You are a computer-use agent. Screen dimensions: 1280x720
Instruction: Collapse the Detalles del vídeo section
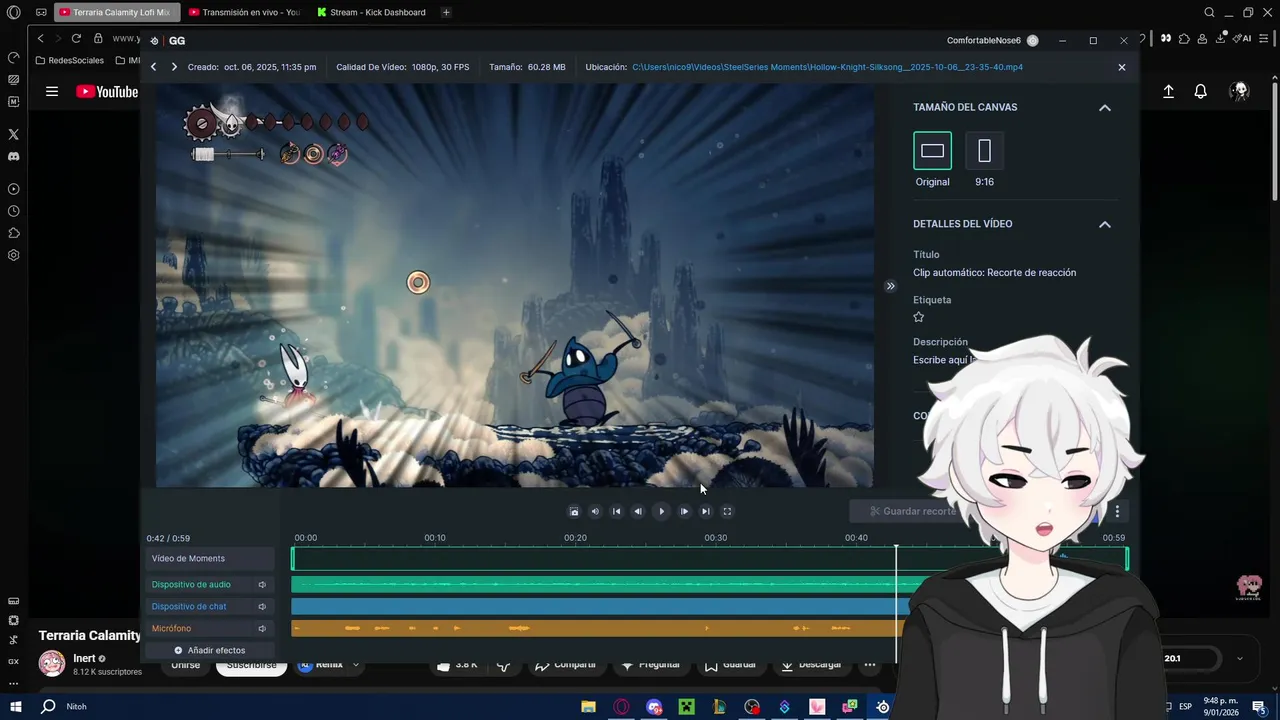coord(1105,224)
